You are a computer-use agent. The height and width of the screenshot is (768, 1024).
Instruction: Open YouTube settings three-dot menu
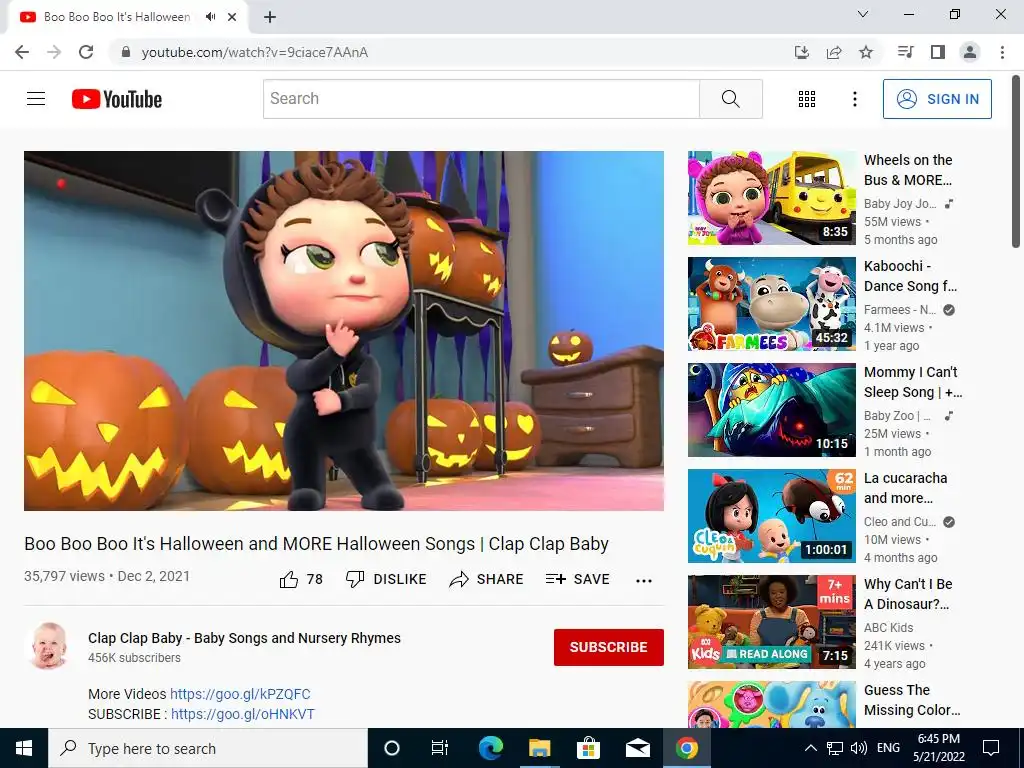coord(854,99)
